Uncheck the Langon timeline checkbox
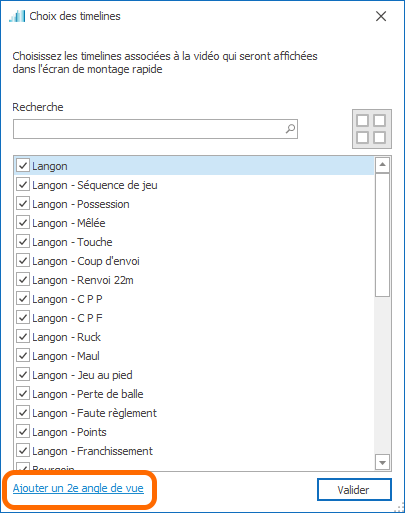The width and height of the screenshot is (405, 513). [23, 166]
